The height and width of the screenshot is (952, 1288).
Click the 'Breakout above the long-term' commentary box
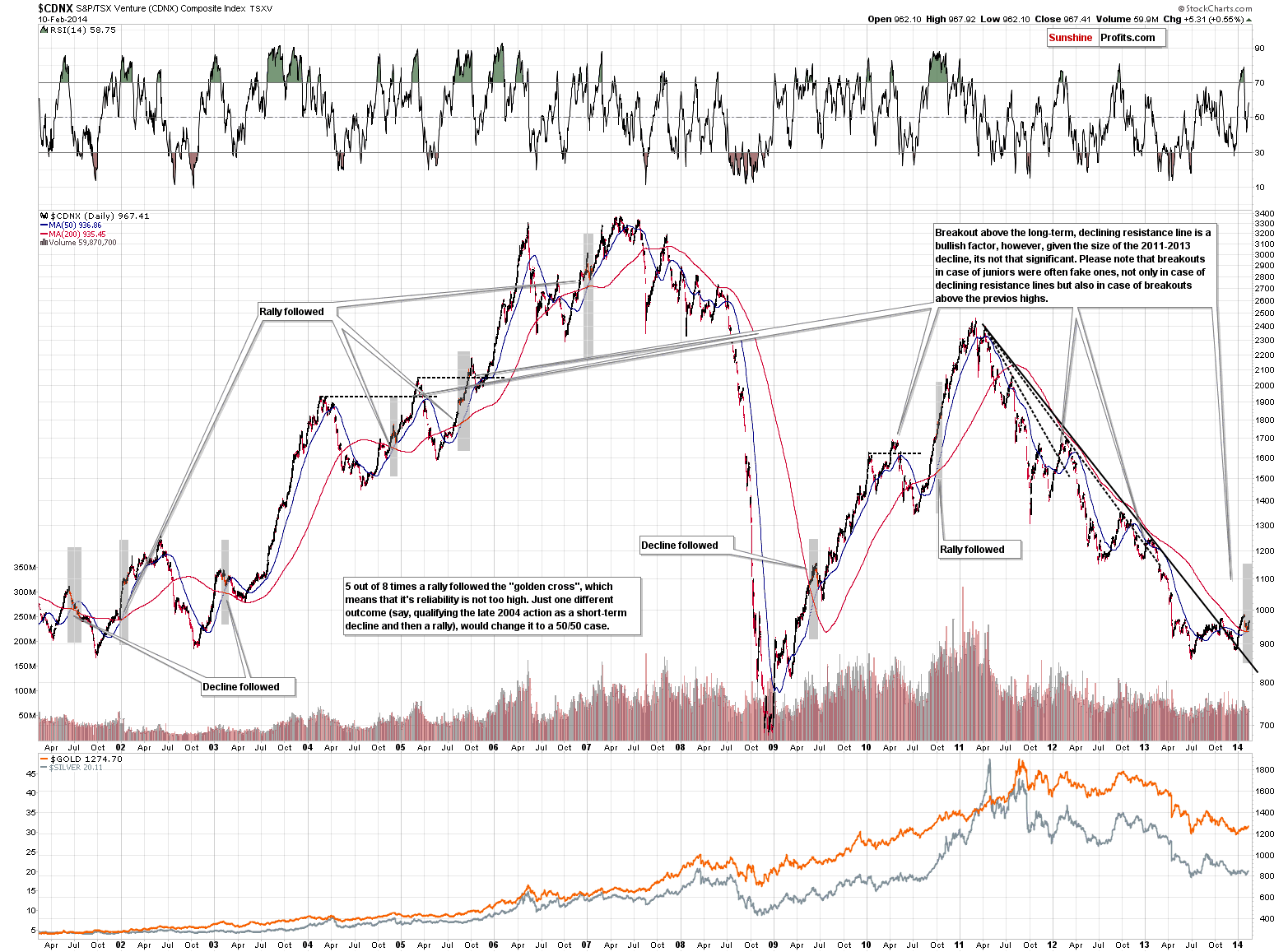point(1073,266)
